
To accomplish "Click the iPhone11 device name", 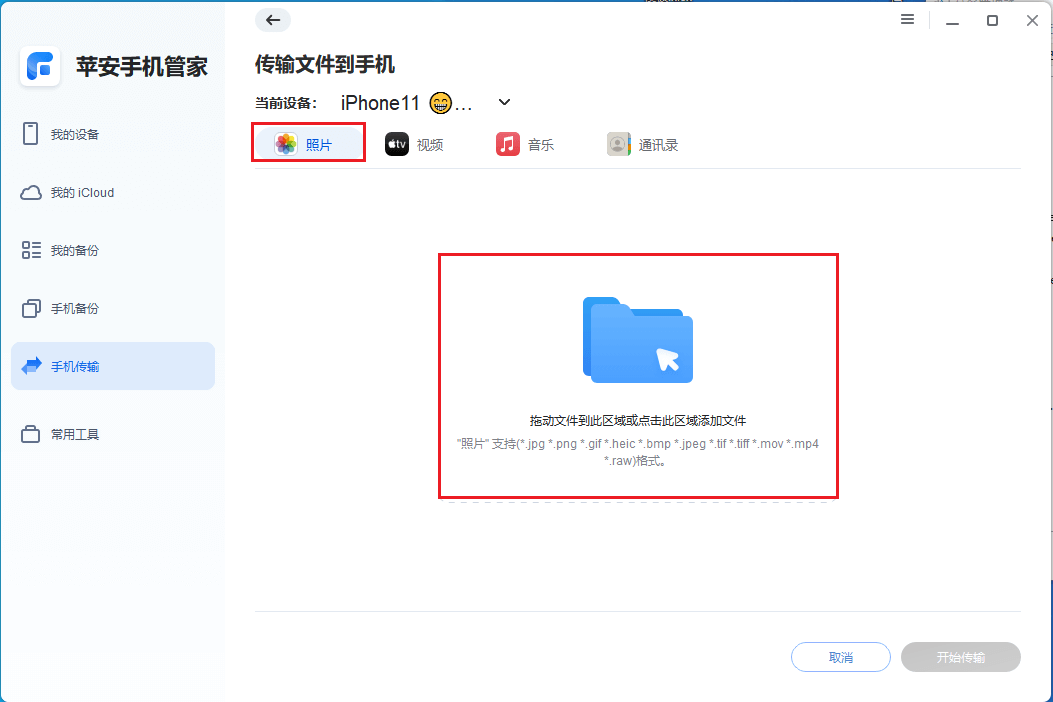I will (x=379, y=102).
